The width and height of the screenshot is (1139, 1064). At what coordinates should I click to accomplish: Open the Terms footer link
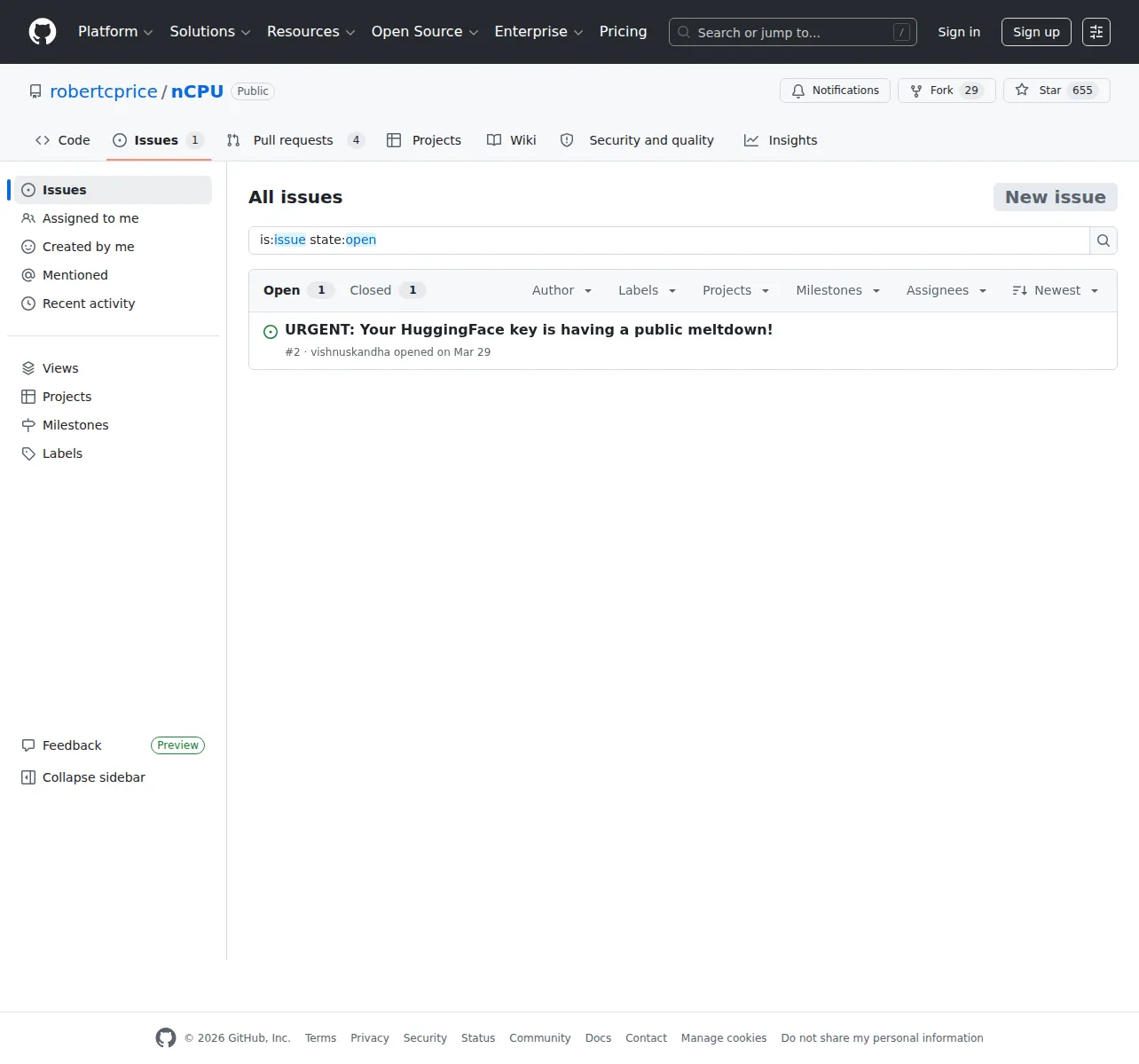pos(320,1038)
